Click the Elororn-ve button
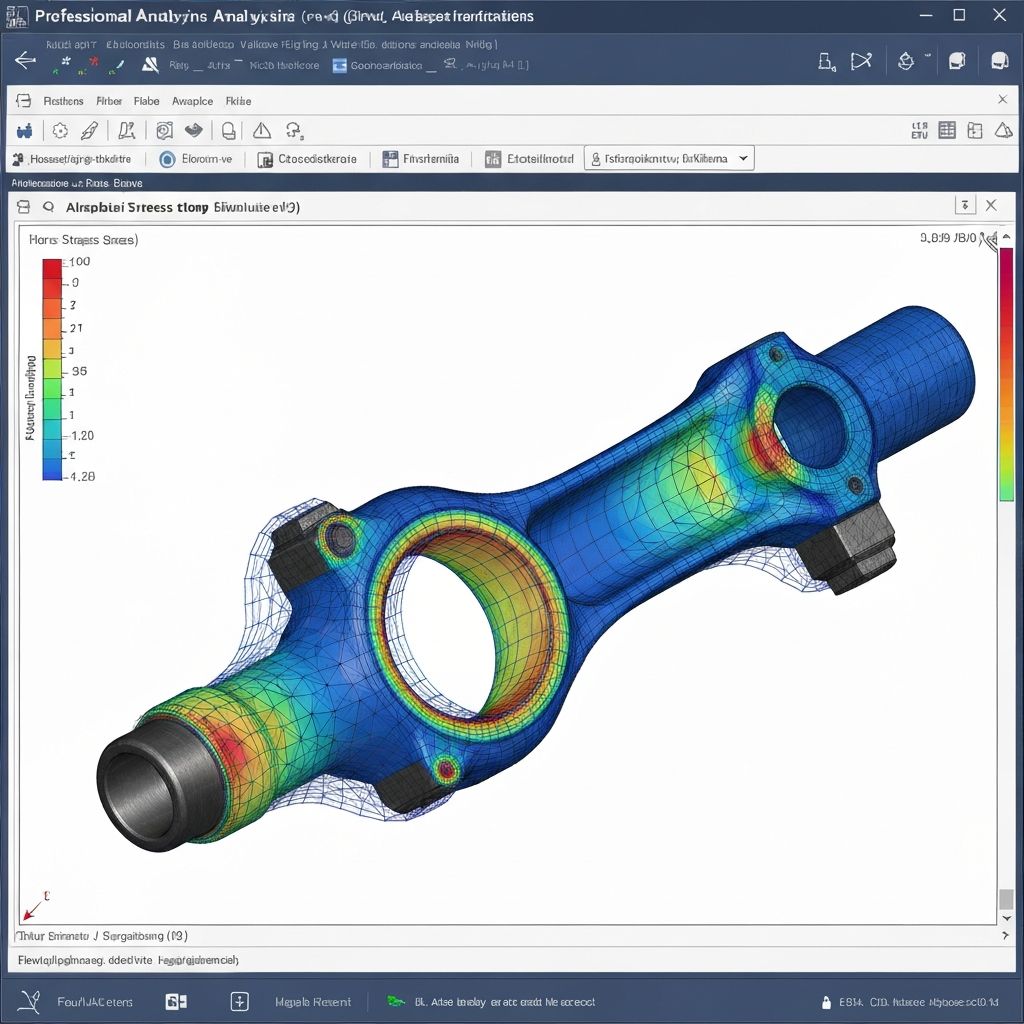Image resolution: width=1024 pixels, height=1024 pixels. pyautogui.click(x=196, y=158)
